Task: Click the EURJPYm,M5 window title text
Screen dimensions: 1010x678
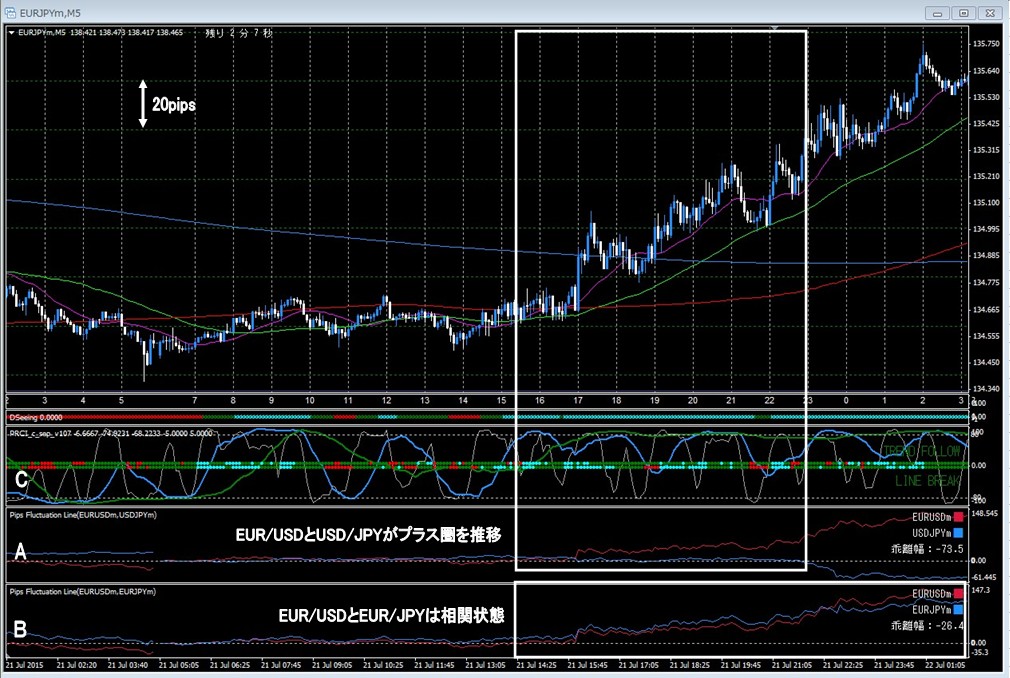Action: click(x=50, y=13)
